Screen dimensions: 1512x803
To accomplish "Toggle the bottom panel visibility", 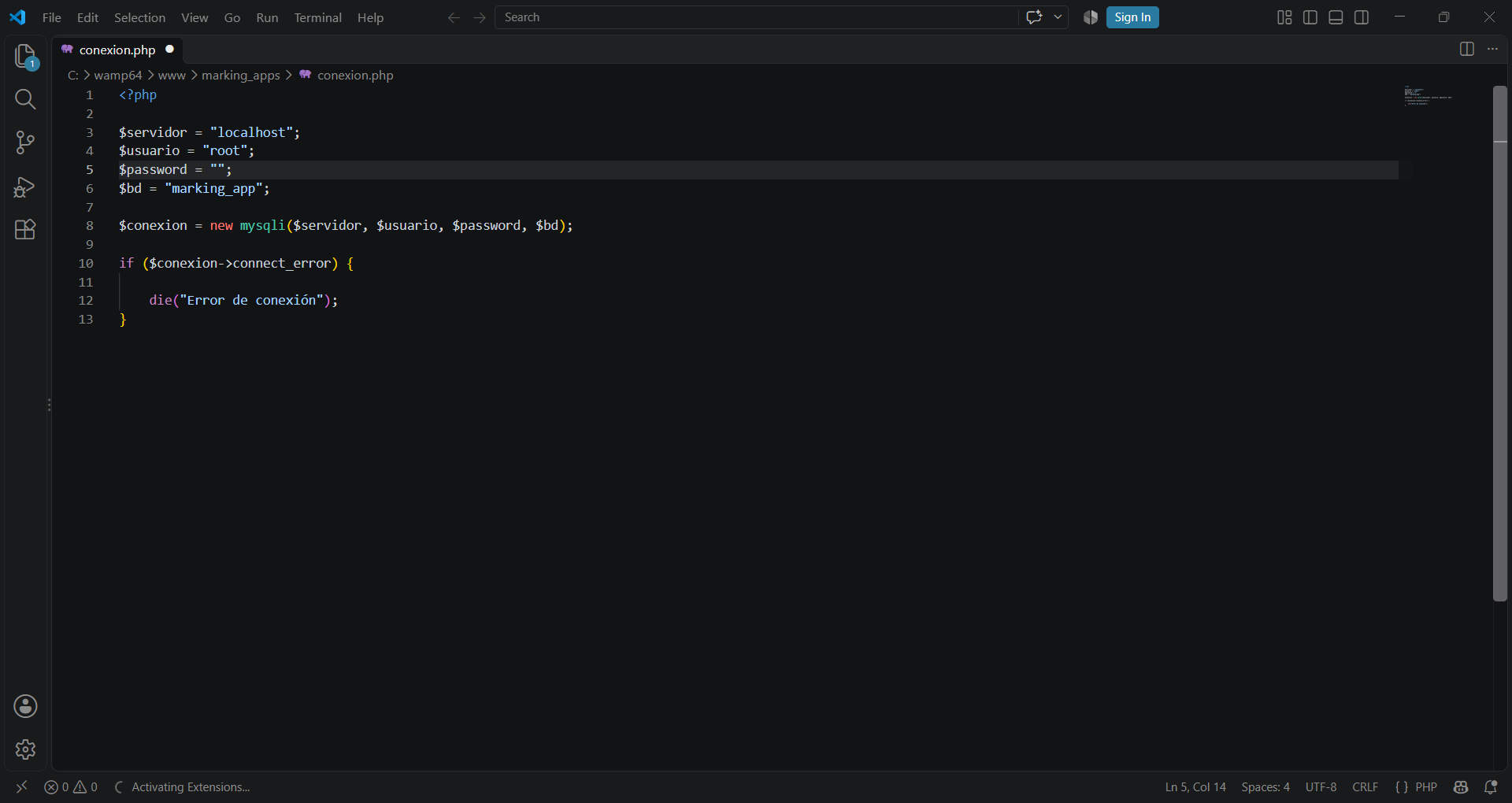I will pyautogui.click(x=1336, y=17).
